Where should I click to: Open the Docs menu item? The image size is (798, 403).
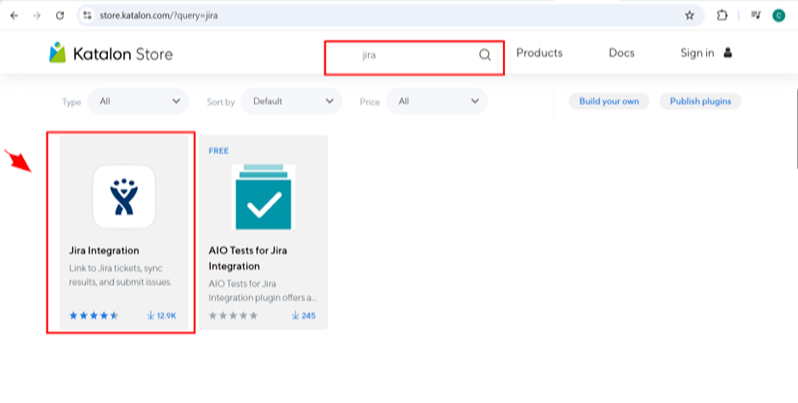point(621,53)
